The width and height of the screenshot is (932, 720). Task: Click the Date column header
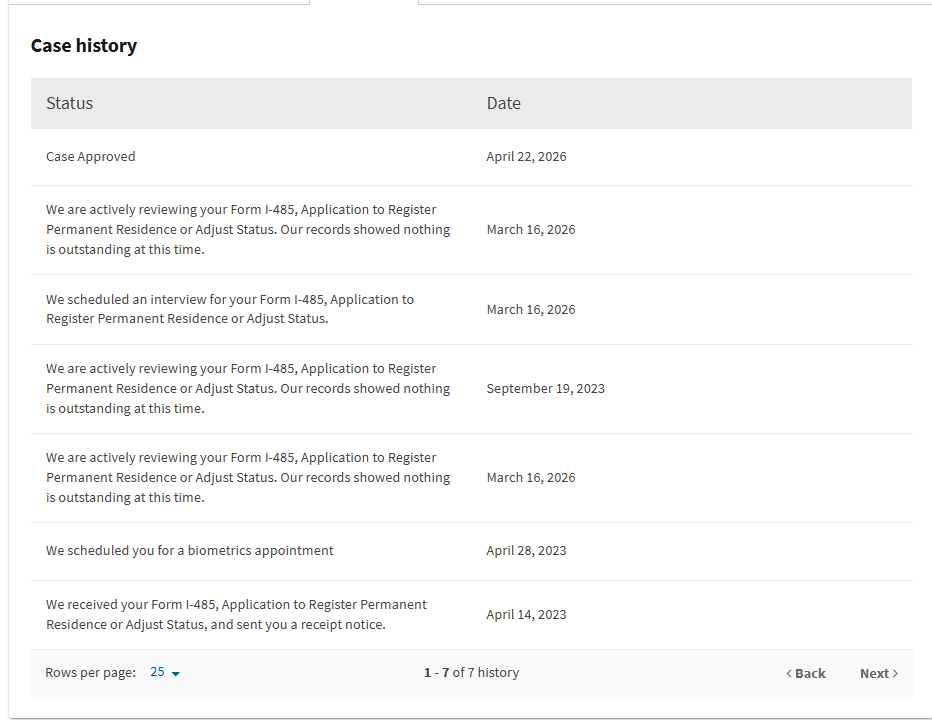coord(503,103)
